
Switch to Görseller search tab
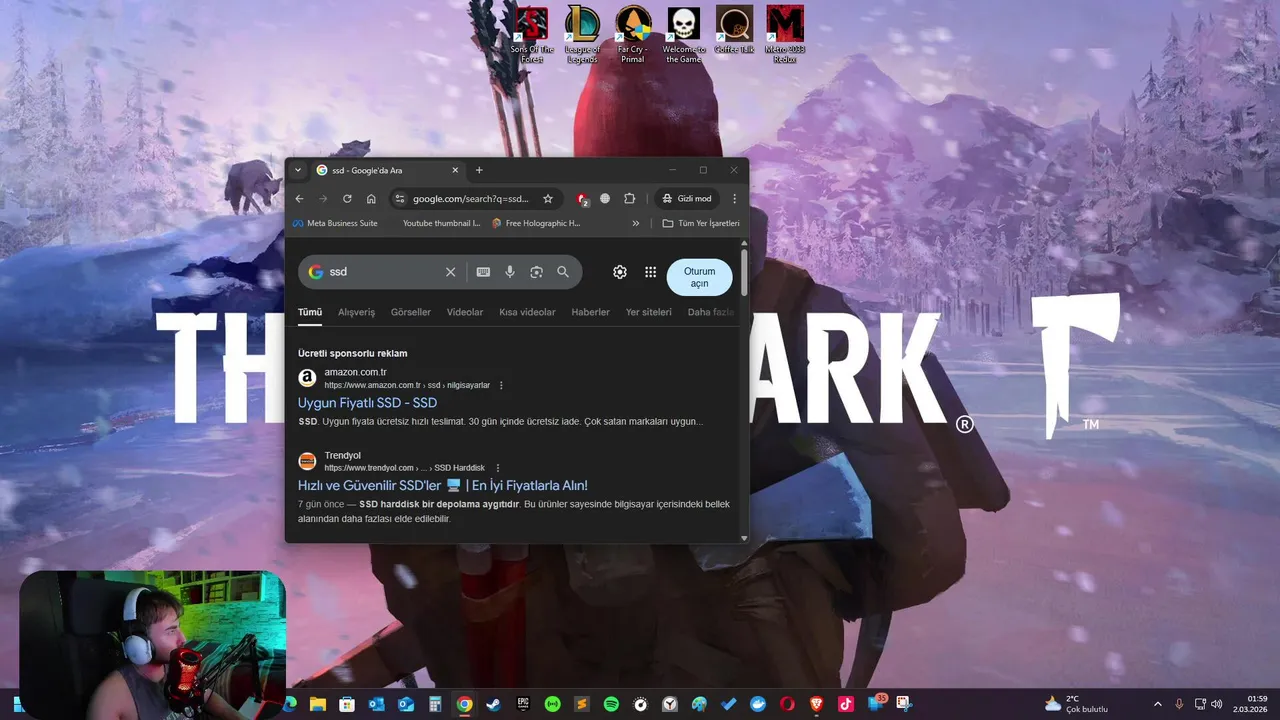[411, 312]
